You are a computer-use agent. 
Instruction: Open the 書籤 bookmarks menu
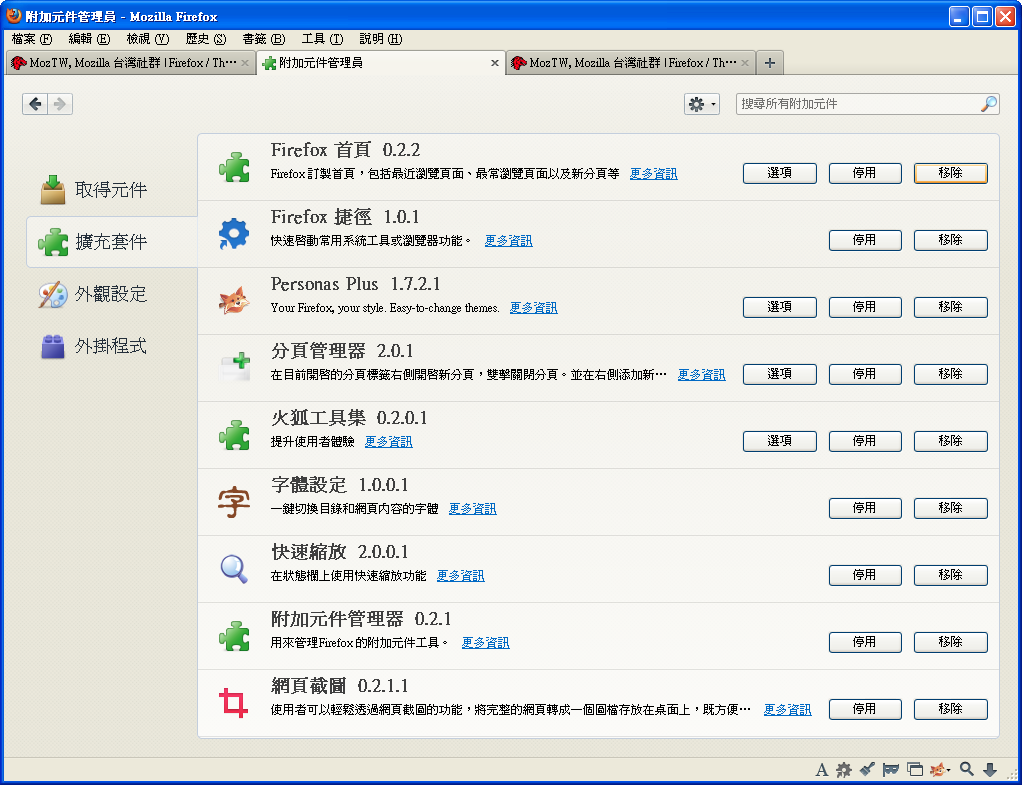pyautogui.click(x=263, y=39)
